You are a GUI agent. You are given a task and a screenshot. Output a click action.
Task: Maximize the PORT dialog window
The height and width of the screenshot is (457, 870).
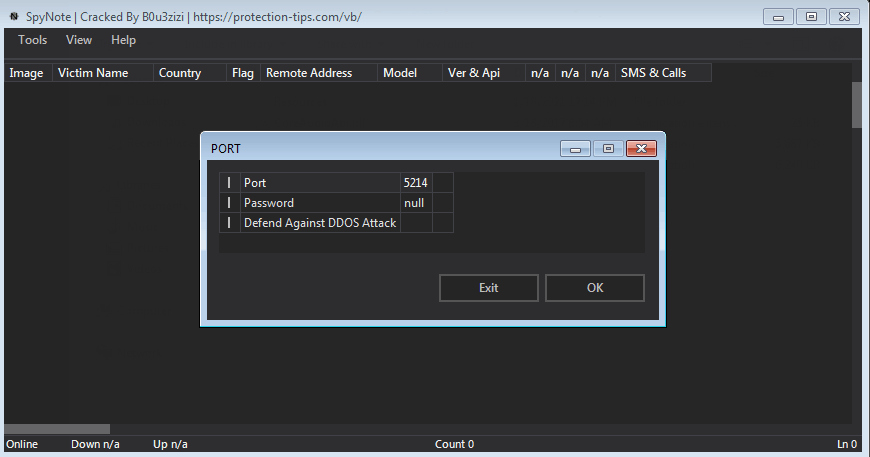608,149
